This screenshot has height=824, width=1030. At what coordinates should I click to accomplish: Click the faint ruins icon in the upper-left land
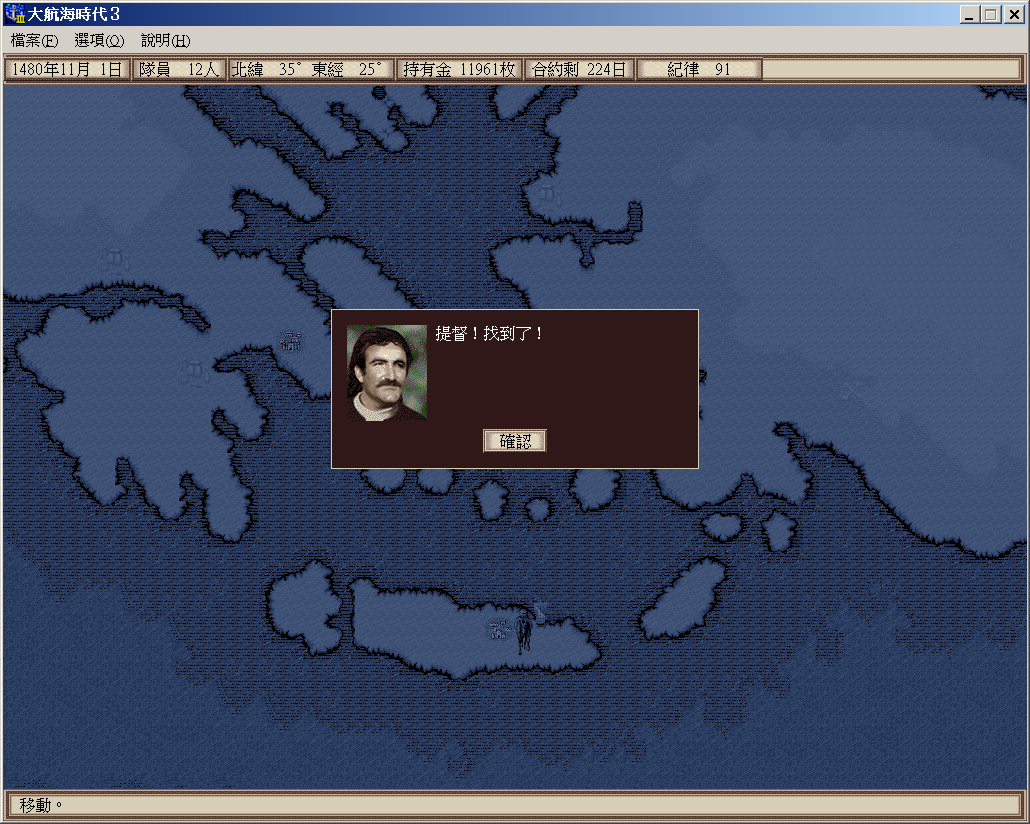[116, 260]
